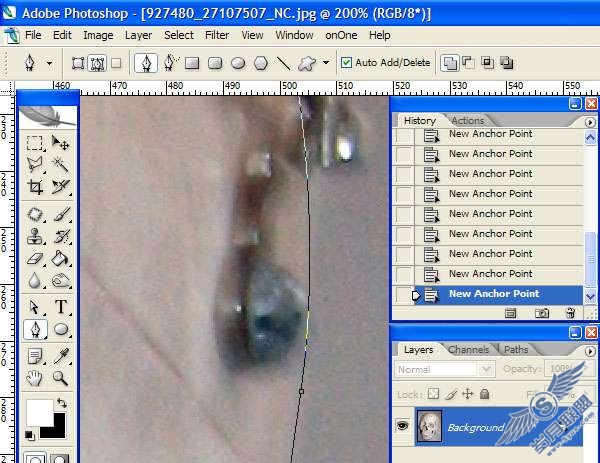Select the Pen tool in toolbox

coord(35,329)
